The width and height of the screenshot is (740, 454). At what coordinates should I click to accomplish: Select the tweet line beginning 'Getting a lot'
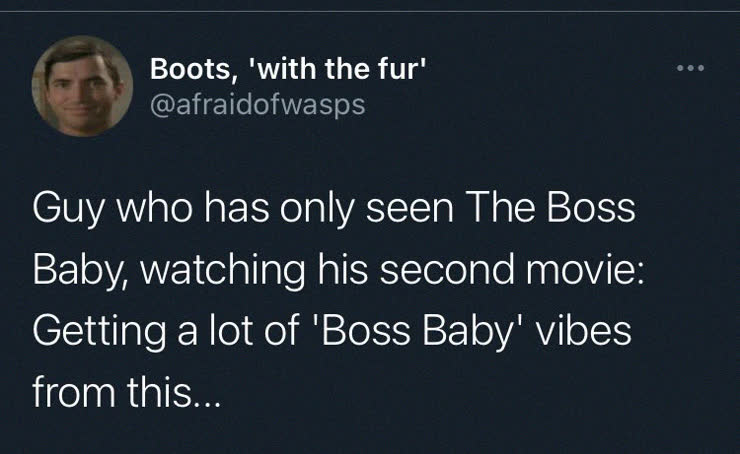click(332, 331)
